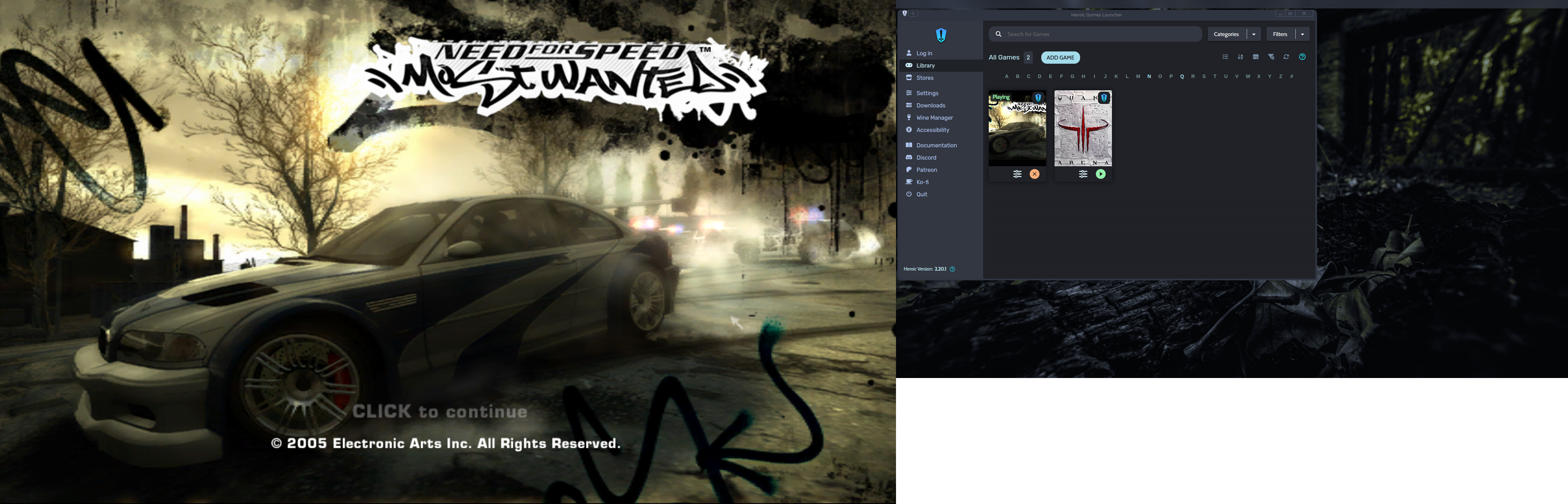Toggle sort by installed status icon
The image size is (1568, 504).
tap(1255, 57)
